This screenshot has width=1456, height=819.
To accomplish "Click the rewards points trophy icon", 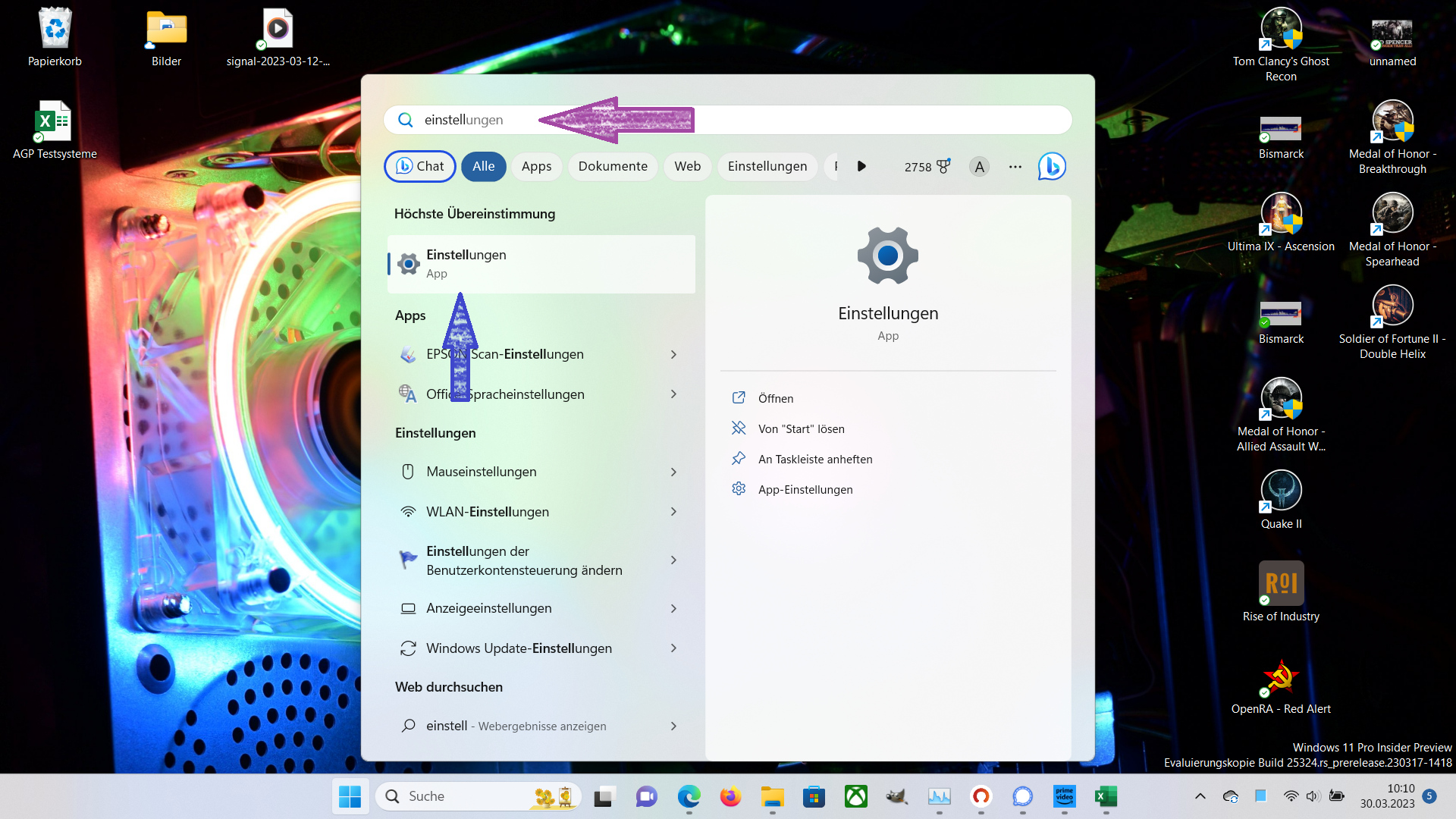I will coord(943,166).
